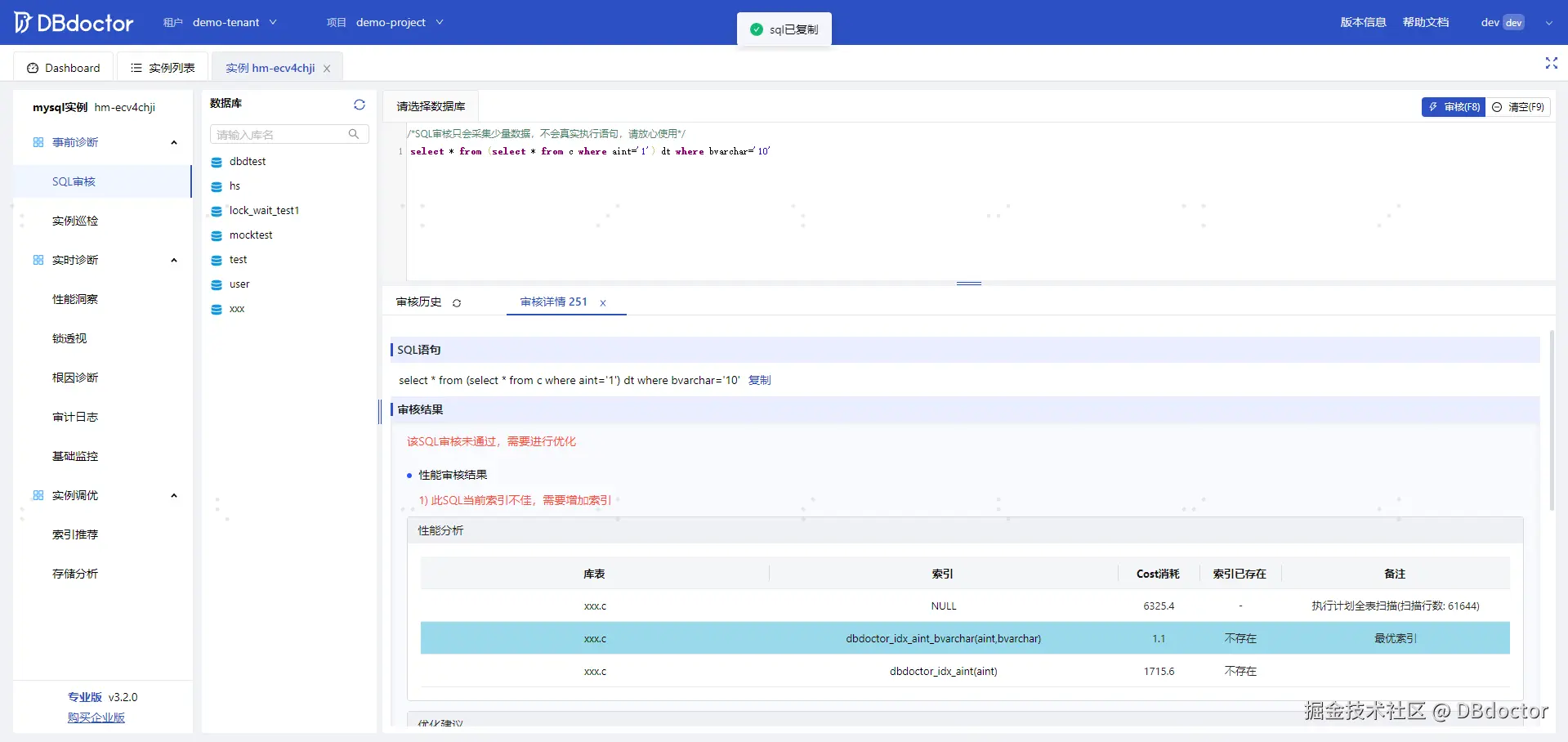Refresh the 数据库 database list
Image resolution: width=1568 pixels, height=742 pixels.
[x=360, y=105]
